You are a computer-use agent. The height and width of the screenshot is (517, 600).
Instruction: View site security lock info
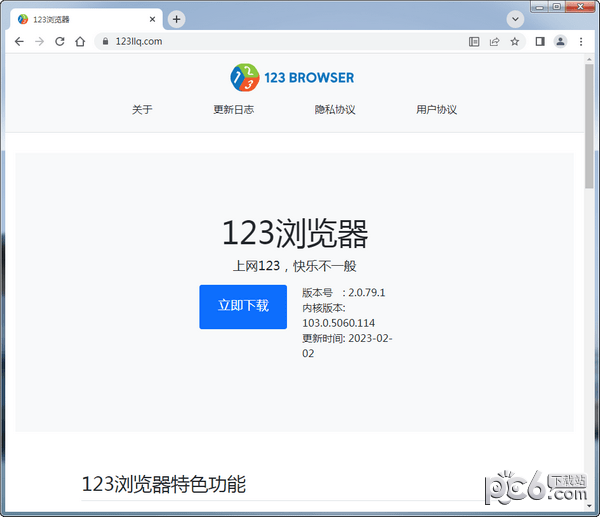[106, 41]
